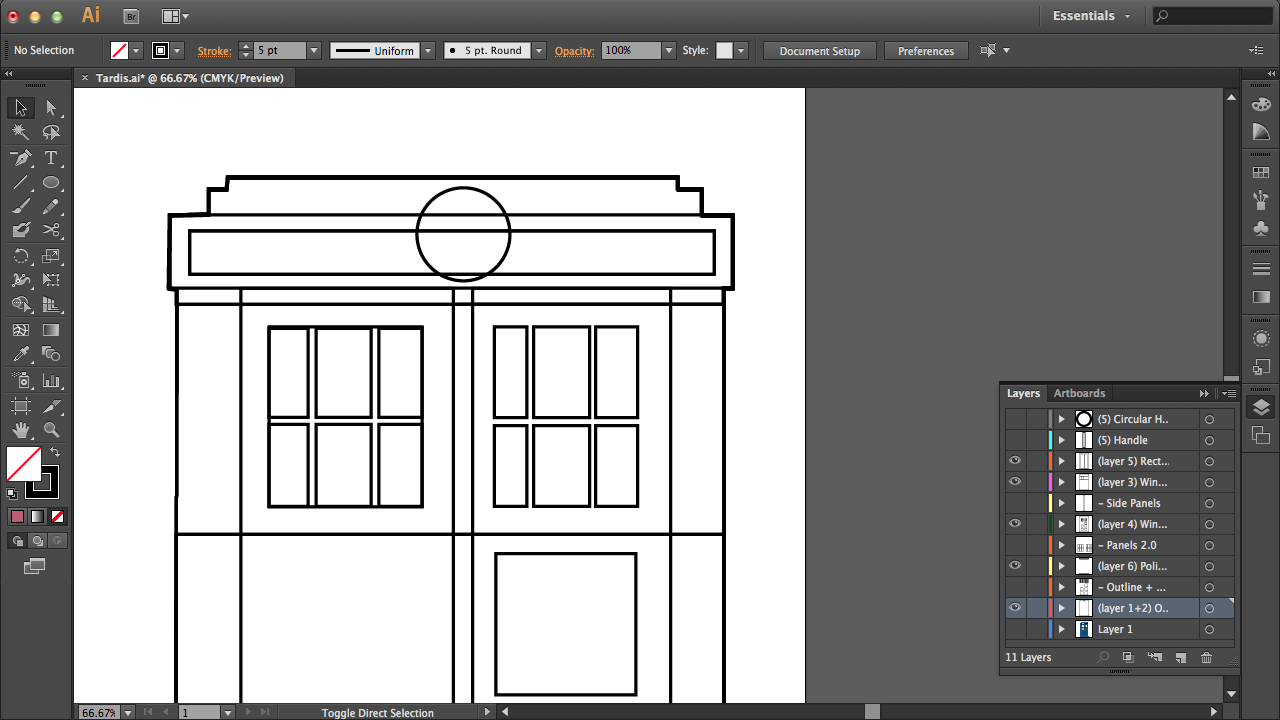Select the Tardis.ai document tab
Screen dimensions: 1280x720
[190, 78]
